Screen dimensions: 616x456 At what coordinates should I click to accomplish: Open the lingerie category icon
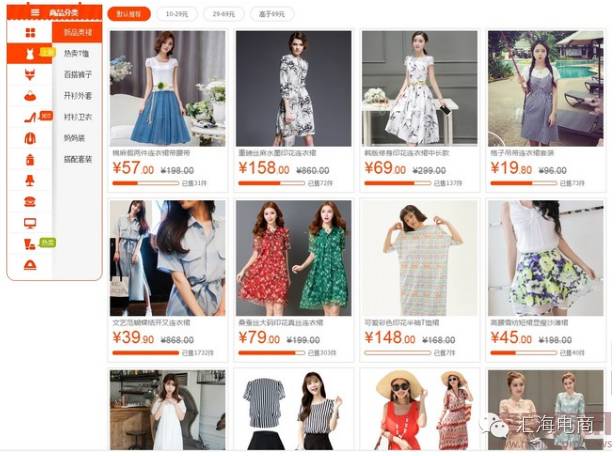(30, 75)
